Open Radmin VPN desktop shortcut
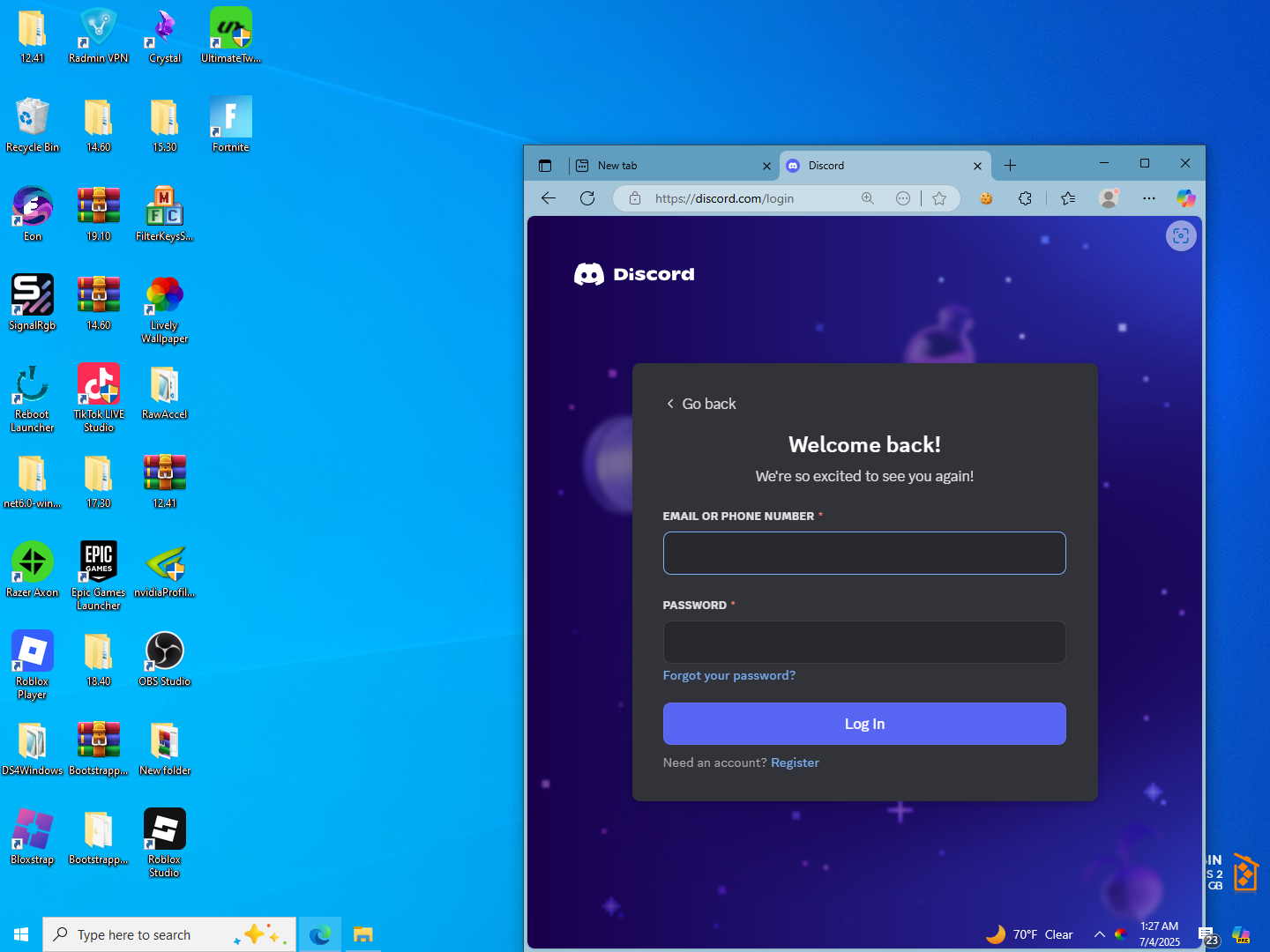 pos(99,36)
